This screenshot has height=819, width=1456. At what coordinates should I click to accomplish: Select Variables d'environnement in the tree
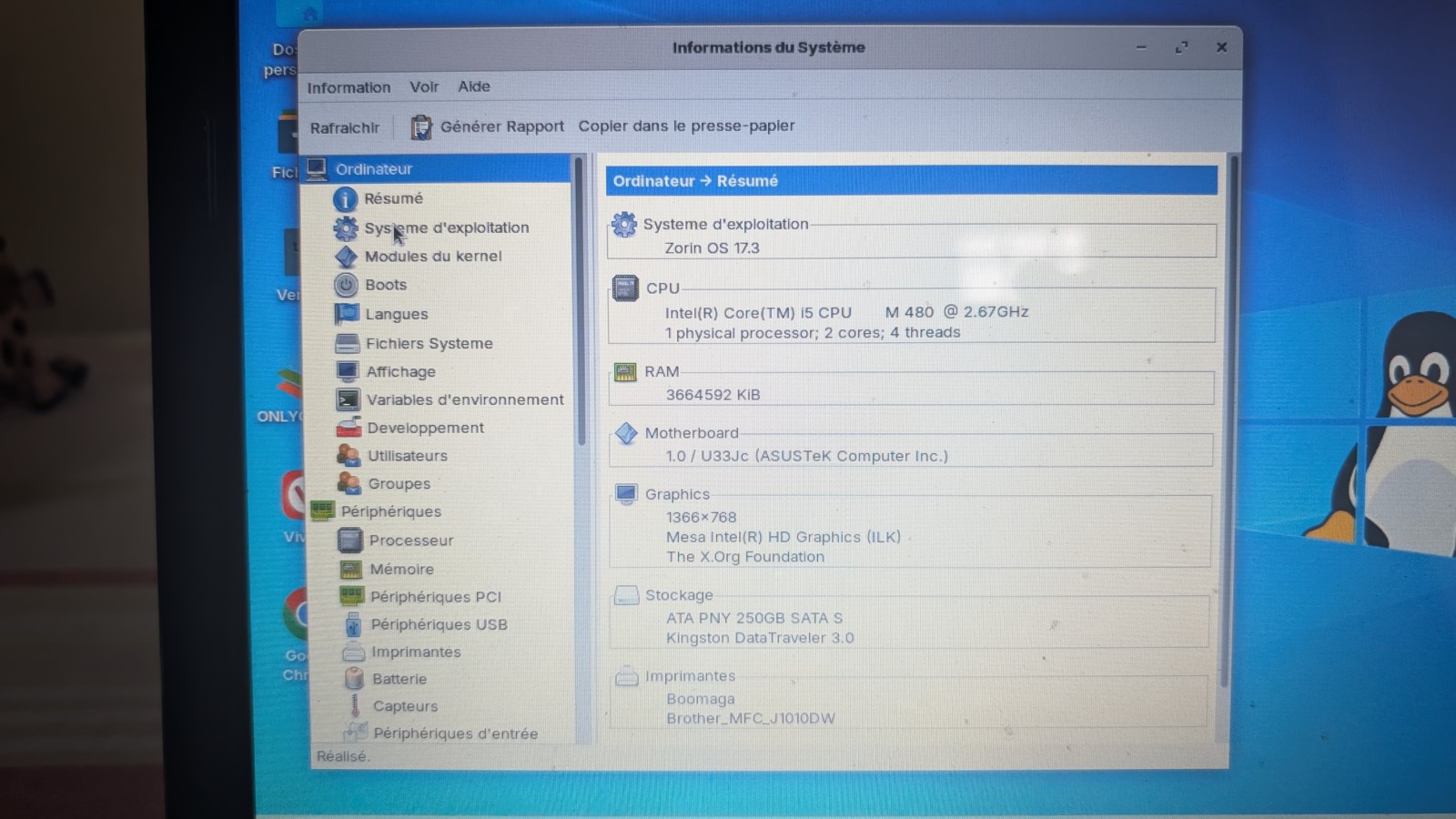(x=464, y=399)
